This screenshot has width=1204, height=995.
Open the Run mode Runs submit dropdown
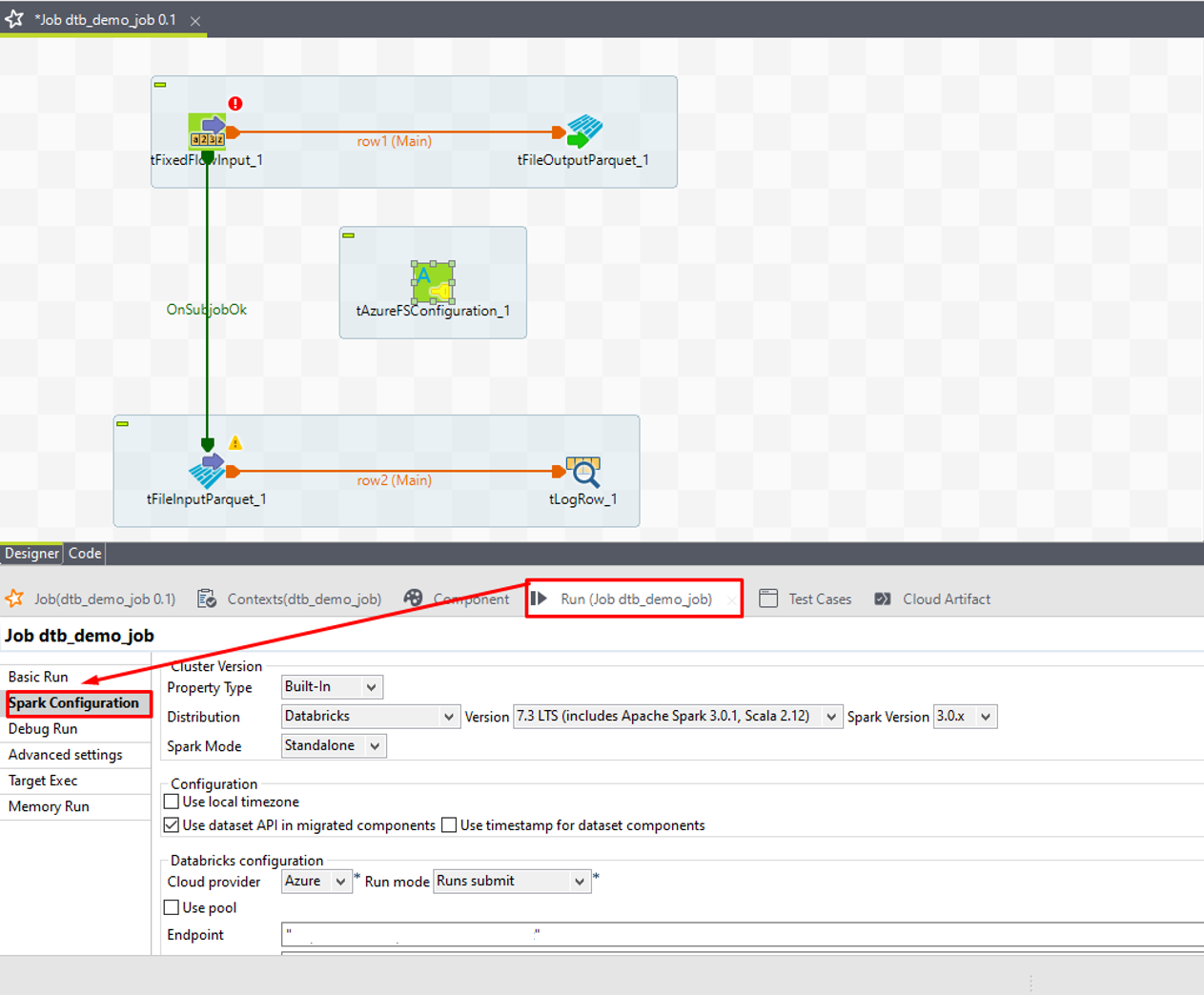point(513,882)
